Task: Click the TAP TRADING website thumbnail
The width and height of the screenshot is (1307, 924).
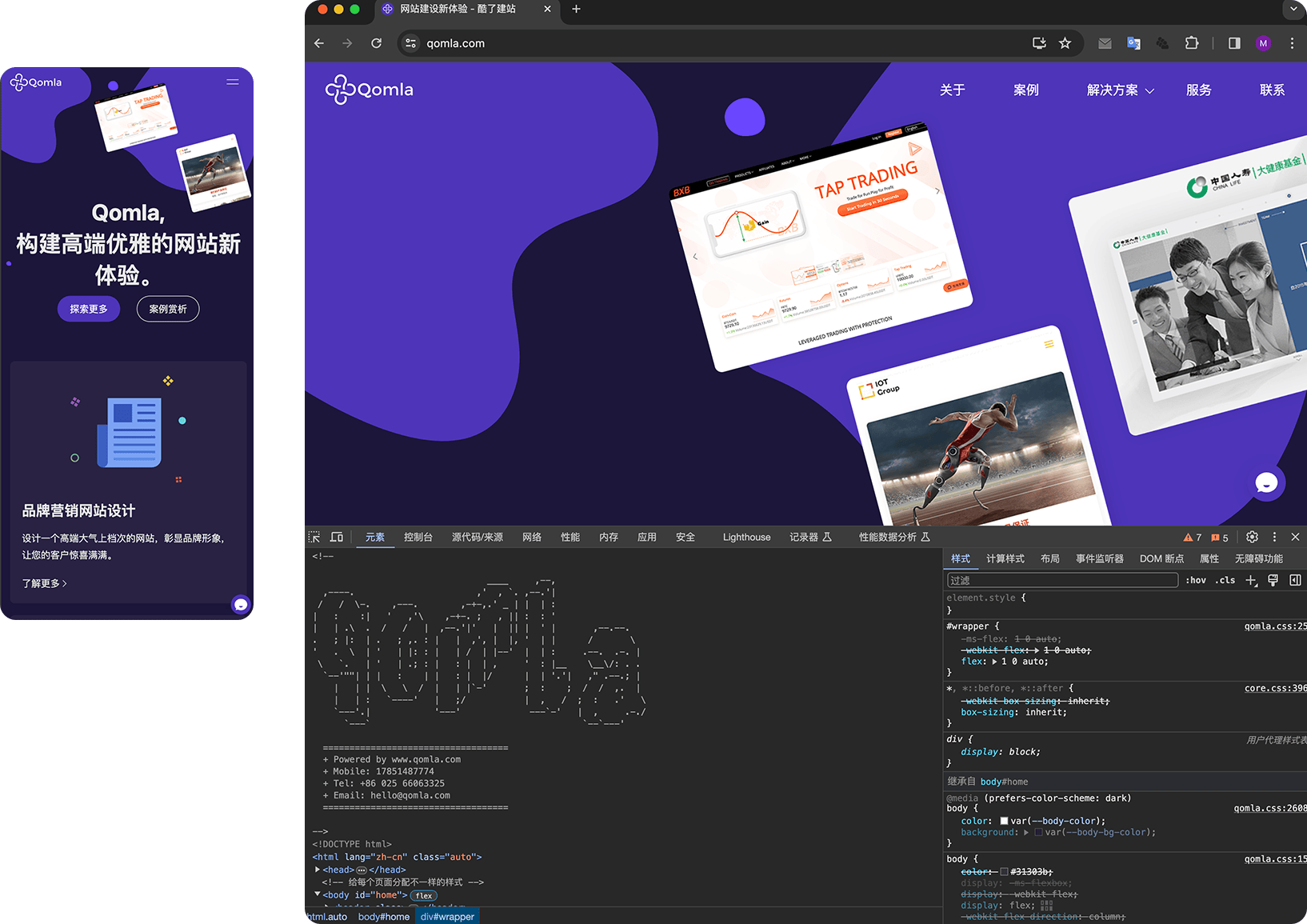Action: coord(821,246)
